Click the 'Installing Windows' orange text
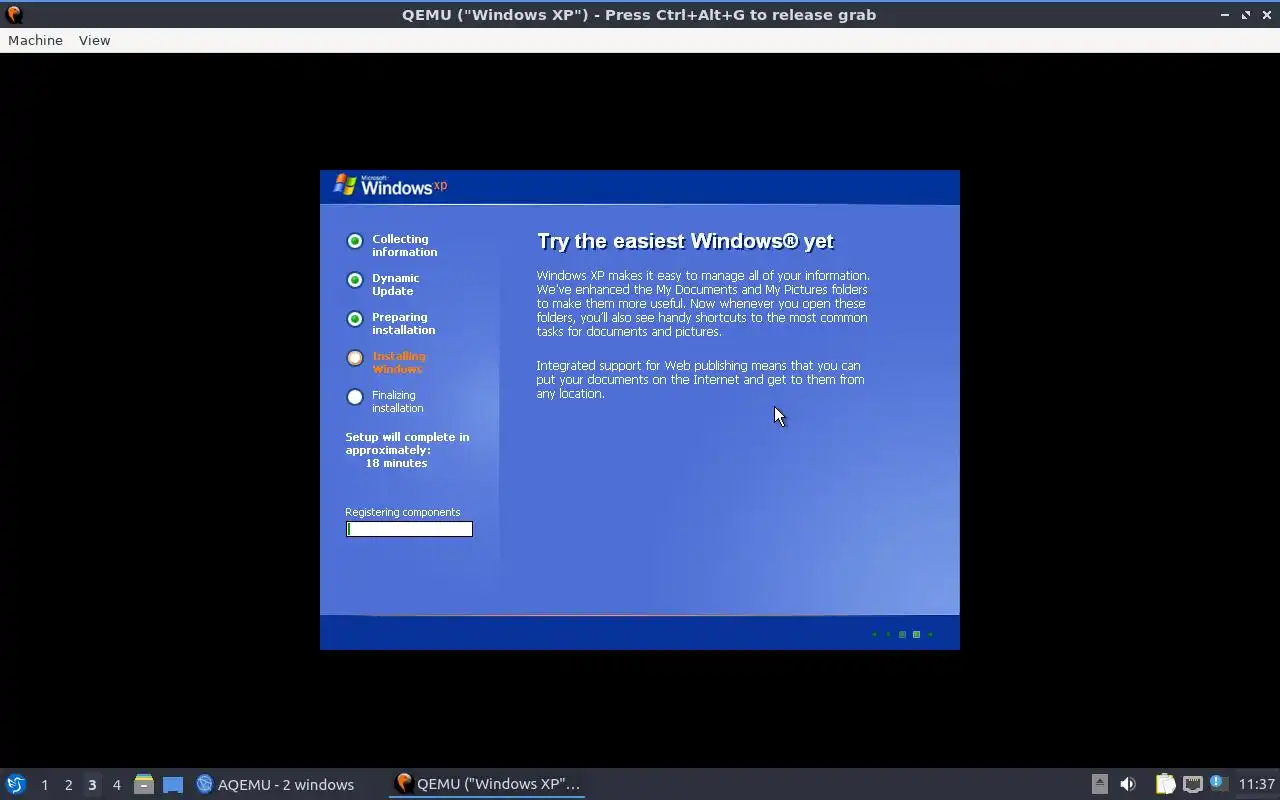This screenshot has height=800, width=1280. (399, 362)
